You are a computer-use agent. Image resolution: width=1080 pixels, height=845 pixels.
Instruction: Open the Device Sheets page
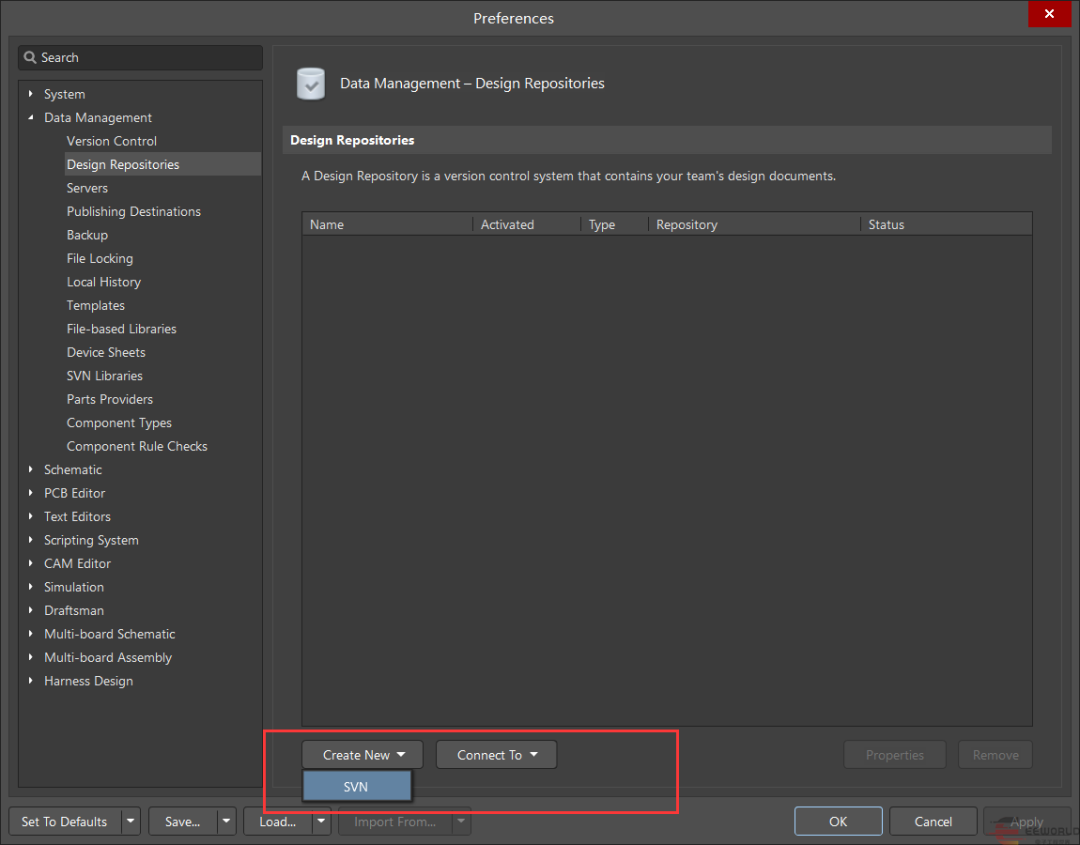(x=106, y=352)
